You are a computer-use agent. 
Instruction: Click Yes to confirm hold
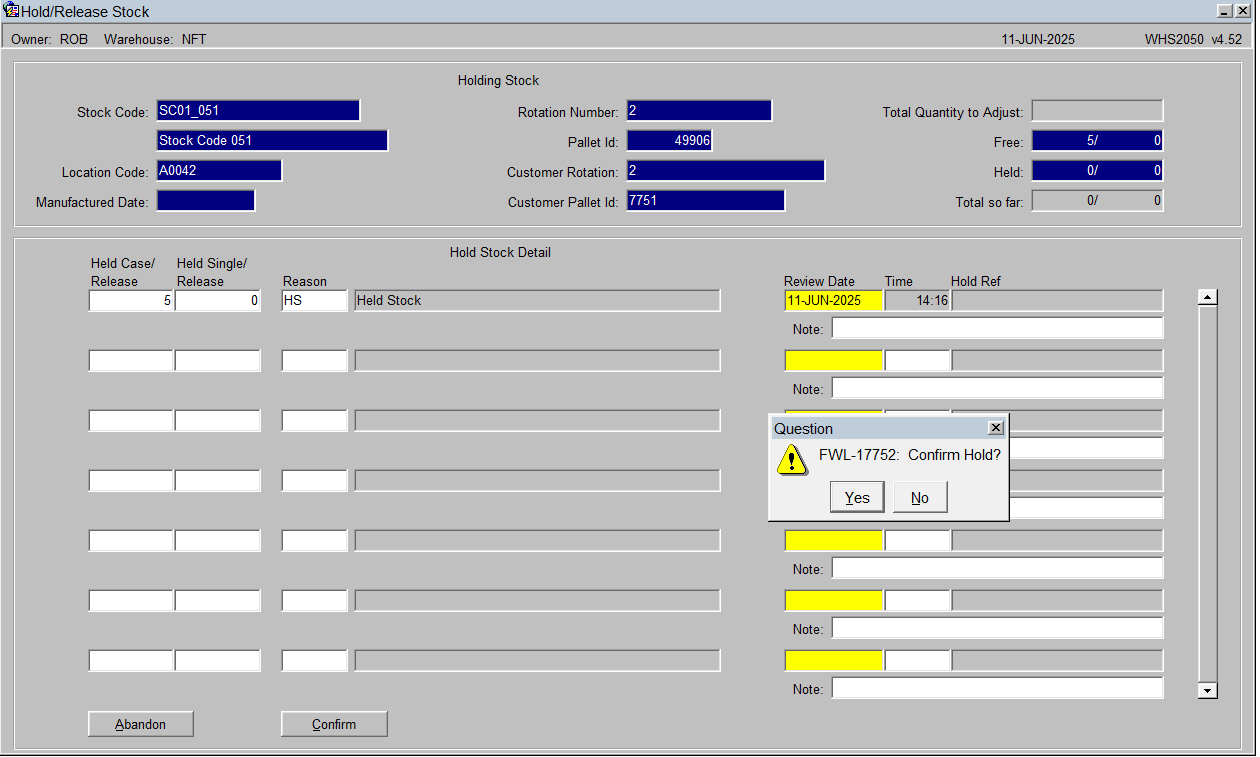click(857, 497)
